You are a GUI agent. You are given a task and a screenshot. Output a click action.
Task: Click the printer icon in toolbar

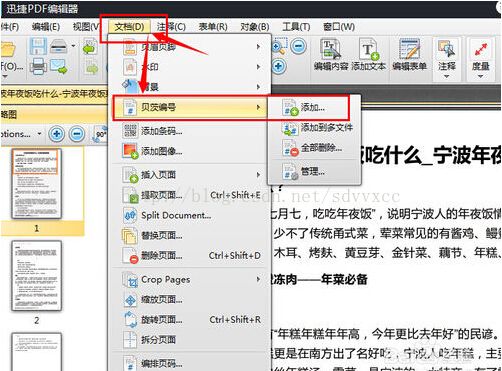[38, 66]
